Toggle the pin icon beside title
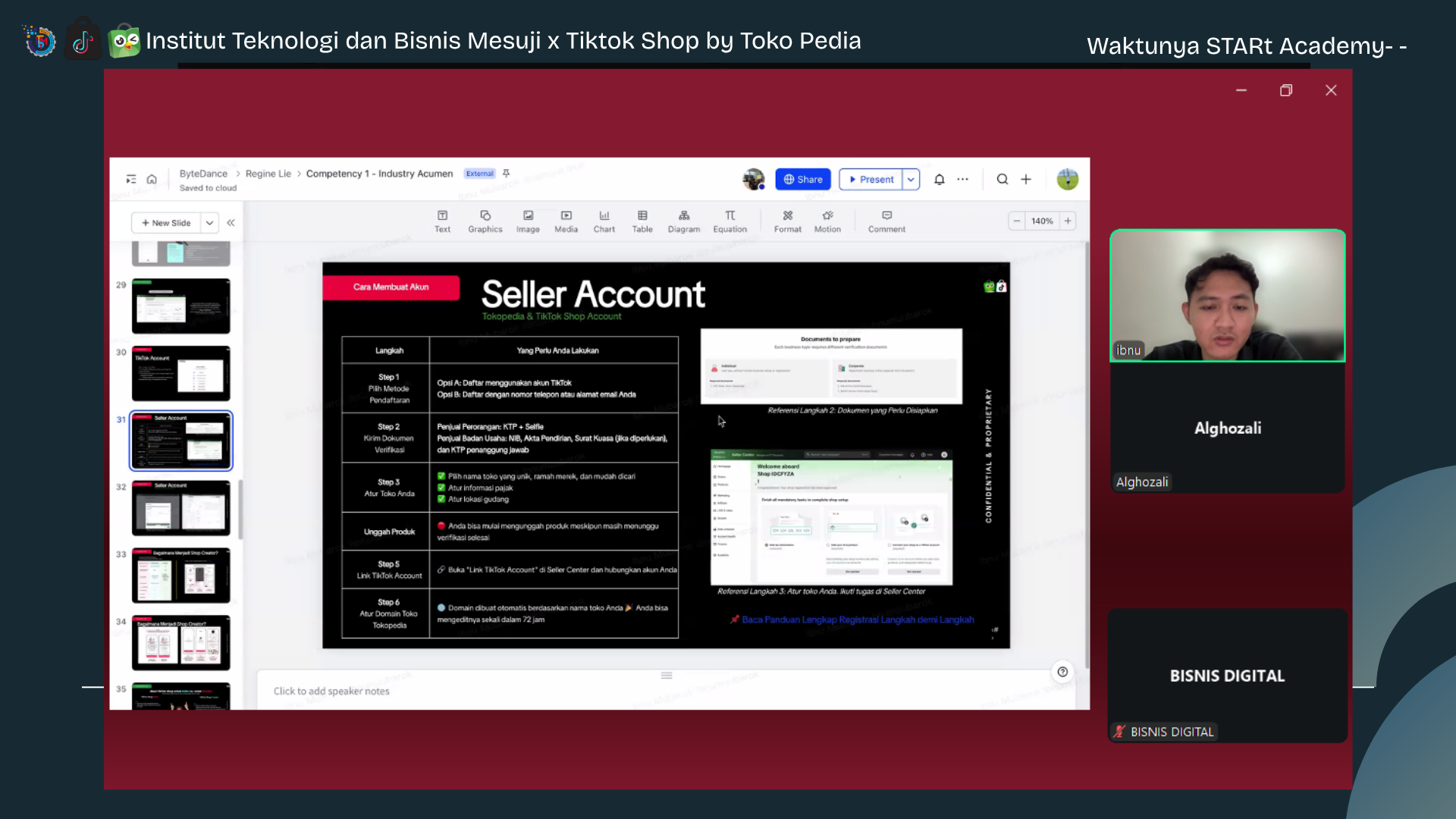Image resolution: width=1456 pixels, height=819 pixels. [506, 174]
